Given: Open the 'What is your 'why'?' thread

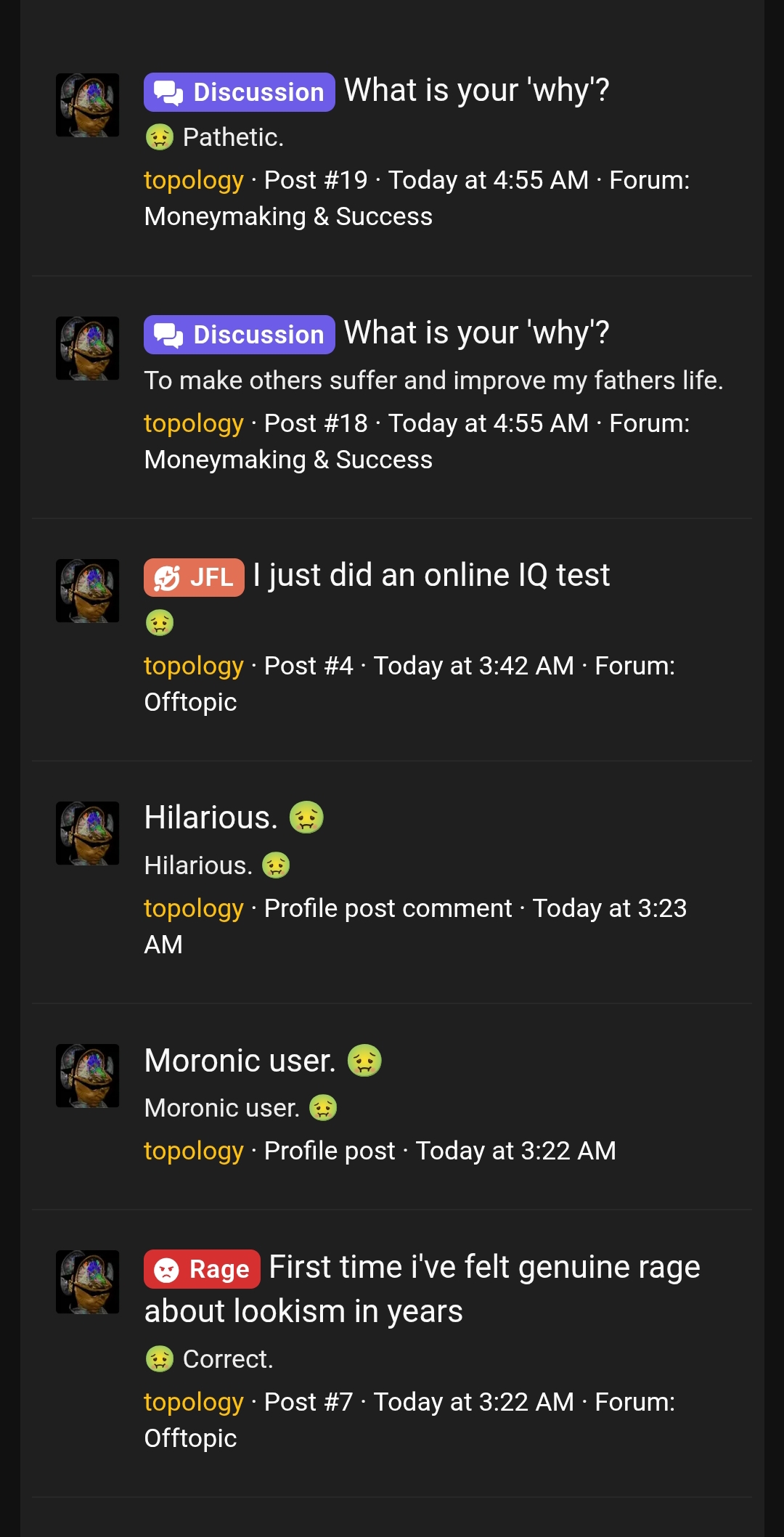Looking at the screenshot, I should click(x=476, y=90).
